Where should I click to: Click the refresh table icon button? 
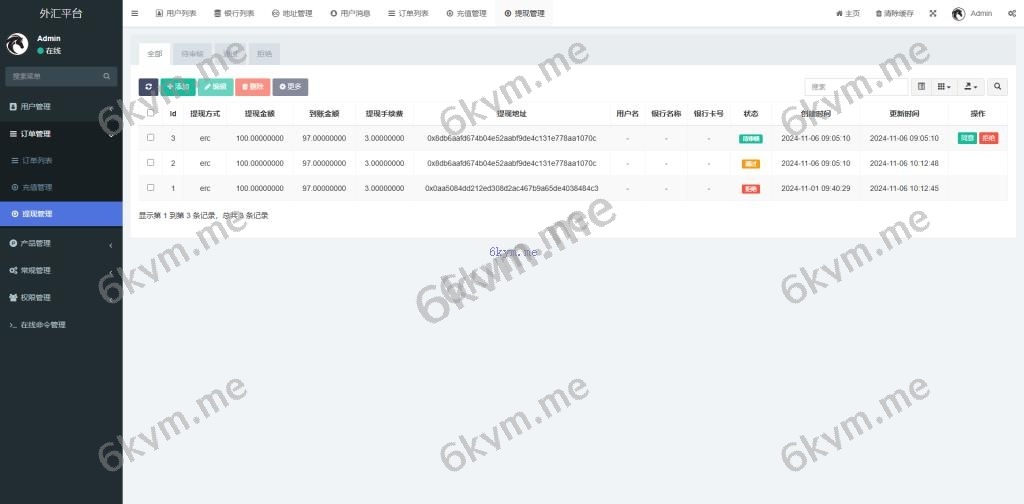coord(148,87)
